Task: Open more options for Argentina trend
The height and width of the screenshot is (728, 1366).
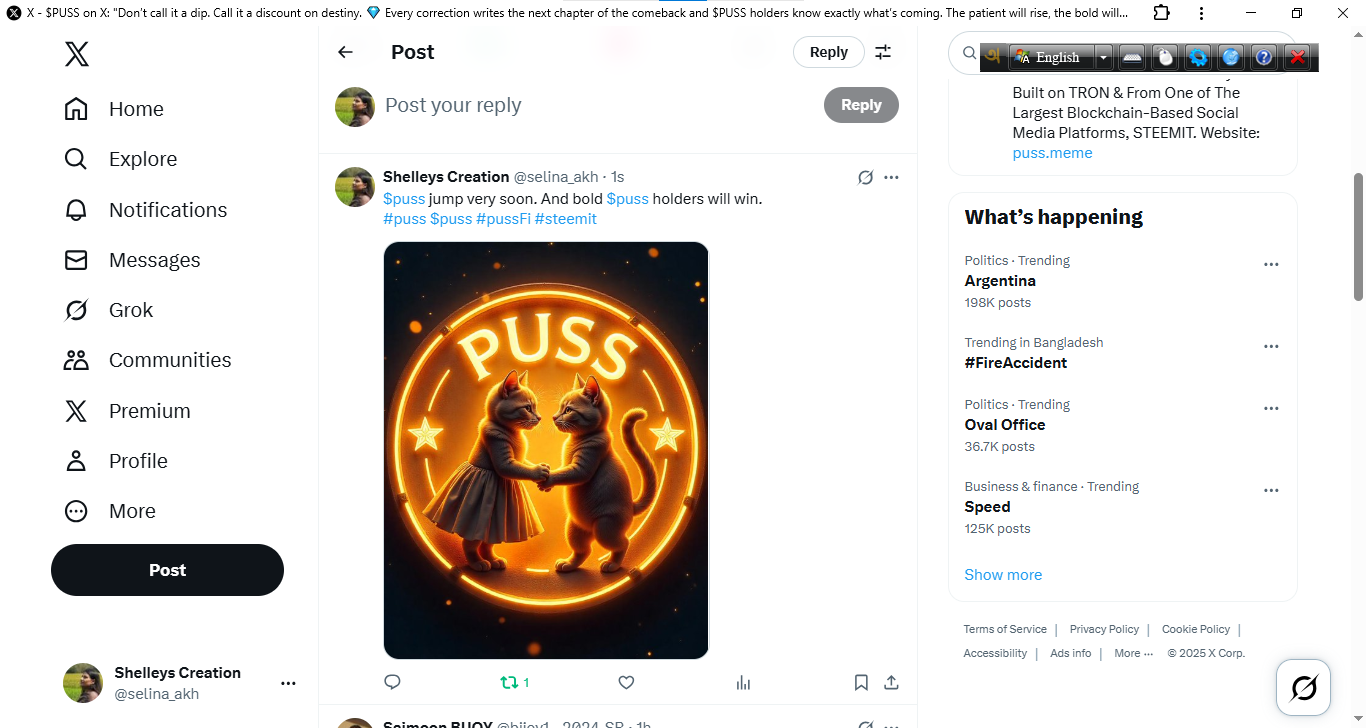Action: coord(1271,265)
